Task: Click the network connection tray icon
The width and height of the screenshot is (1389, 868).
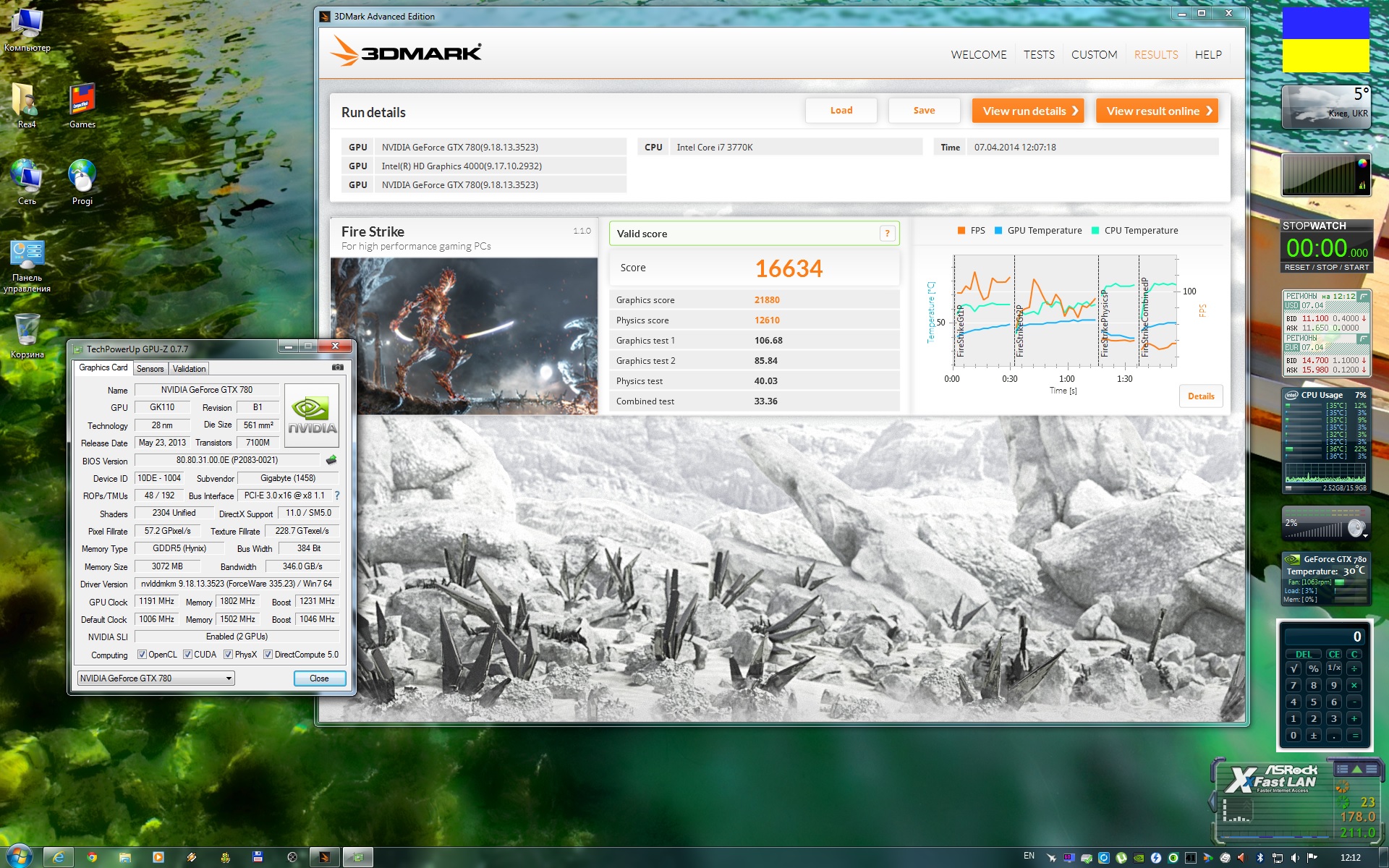Action: click(1277, 858)
